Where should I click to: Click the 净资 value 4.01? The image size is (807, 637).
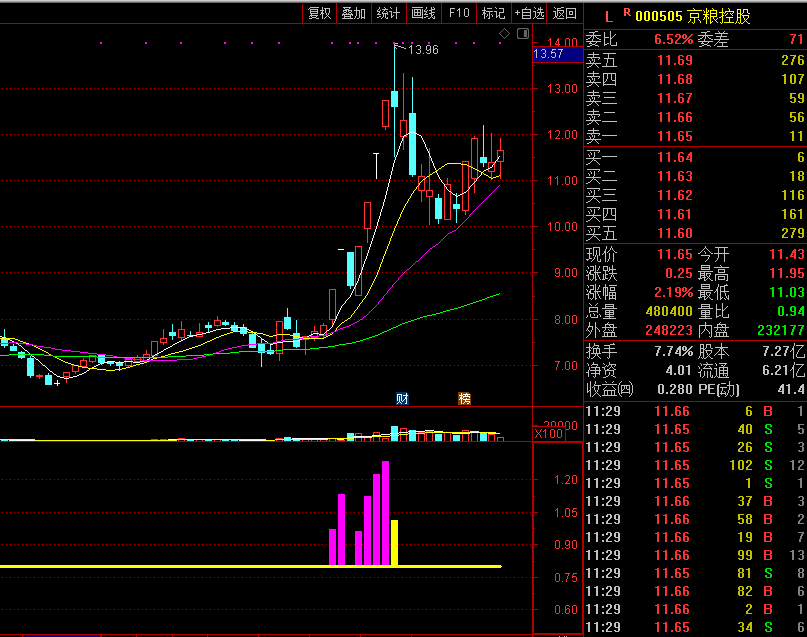point(678,371)
